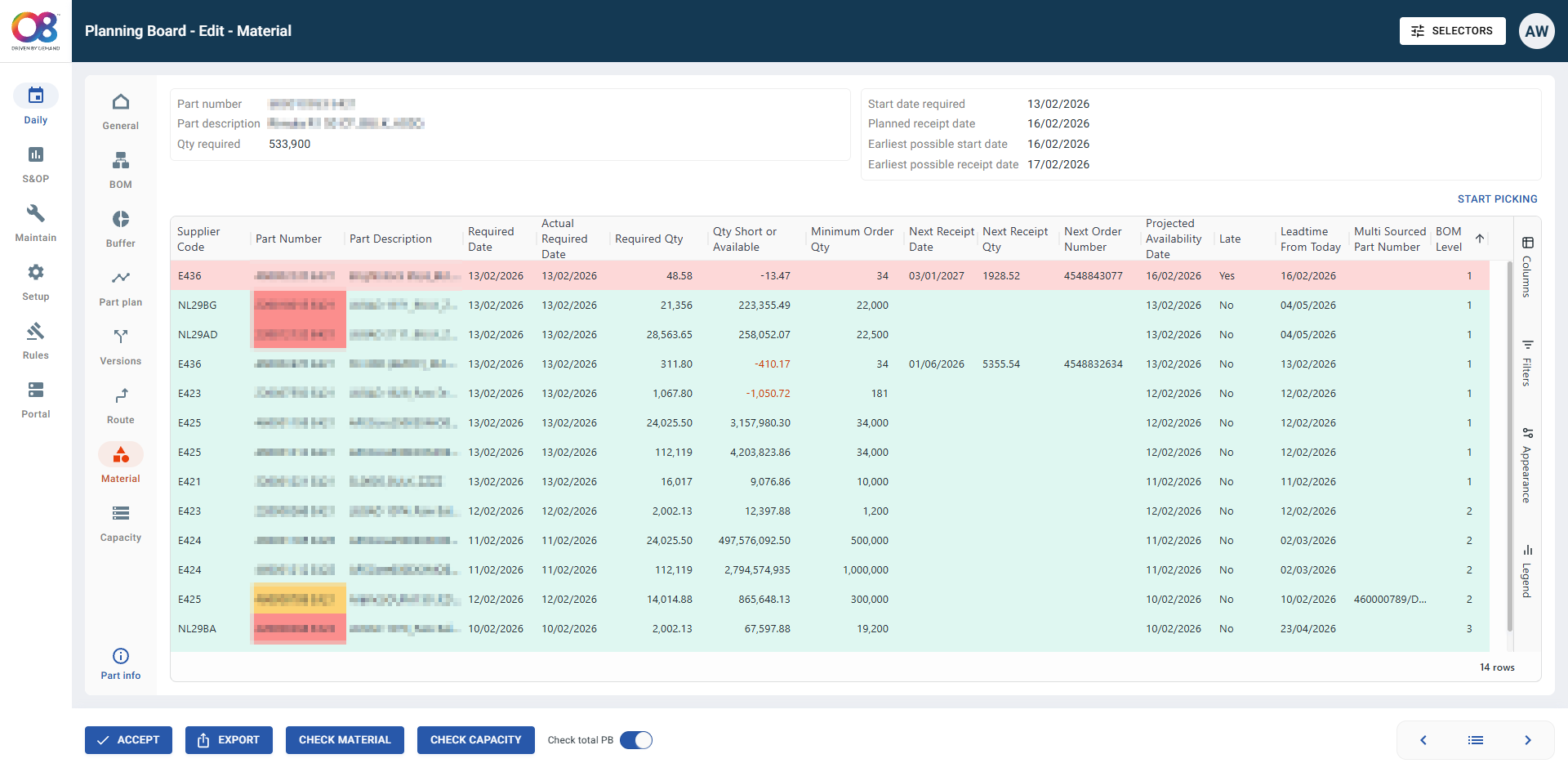
Task: Sort by Minimum Order Qty header
Action: (852, 239)
